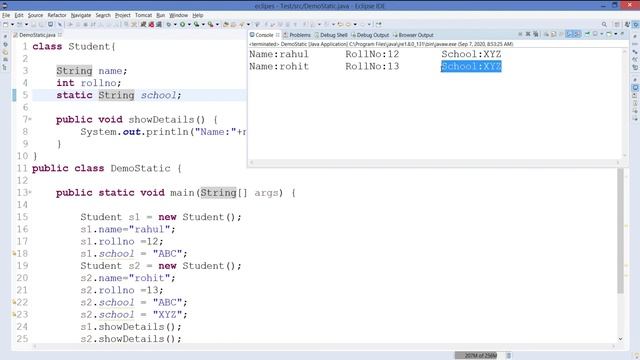Click the New file toolbar icon
This screenshot has width=640, height=360.
point(5,24)
